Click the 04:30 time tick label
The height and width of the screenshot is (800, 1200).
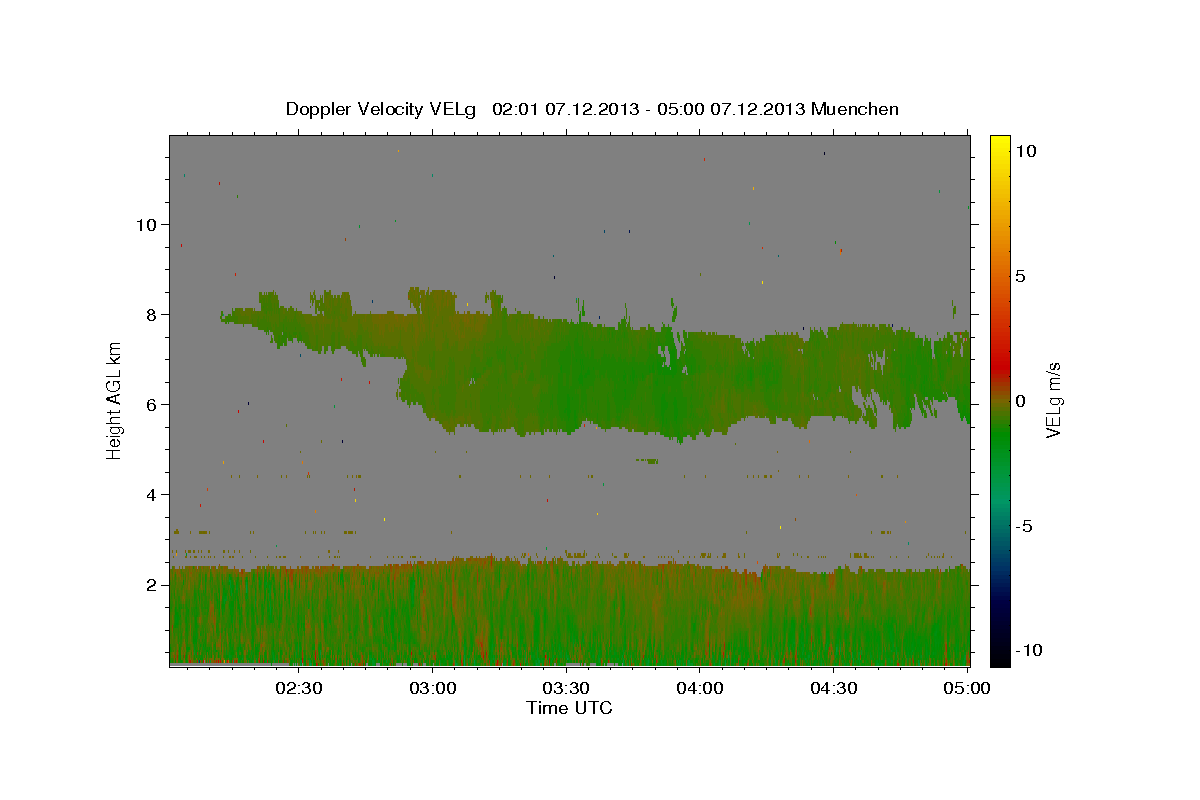(x=833, y=688)
